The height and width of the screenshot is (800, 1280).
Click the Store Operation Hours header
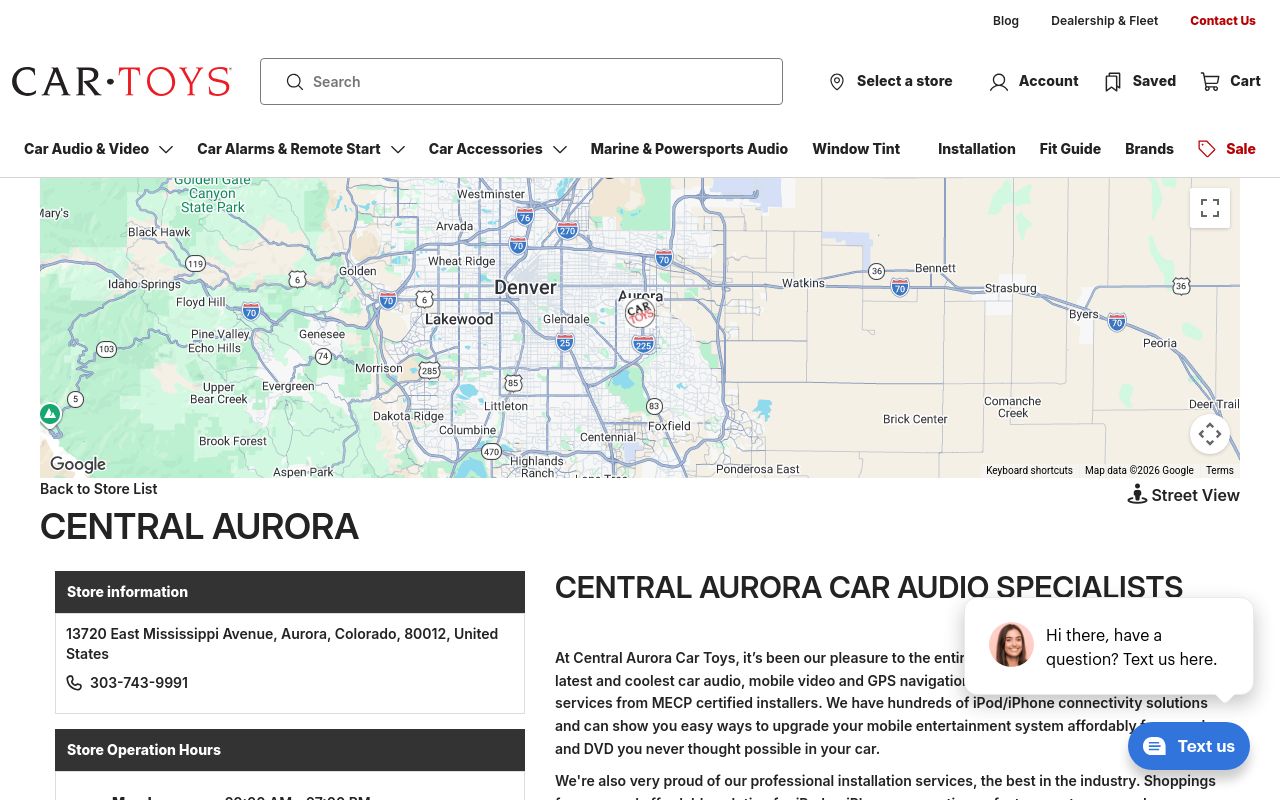click(x=290, y=750)
